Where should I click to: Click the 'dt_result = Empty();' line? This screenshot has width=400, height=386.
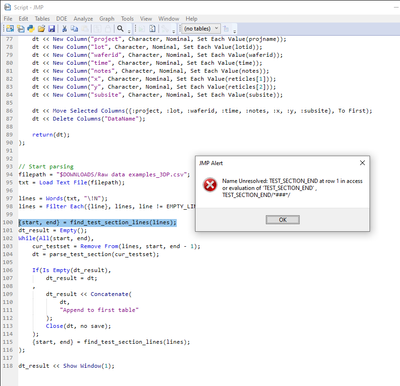pyautogui.click(x=53, y=230)
